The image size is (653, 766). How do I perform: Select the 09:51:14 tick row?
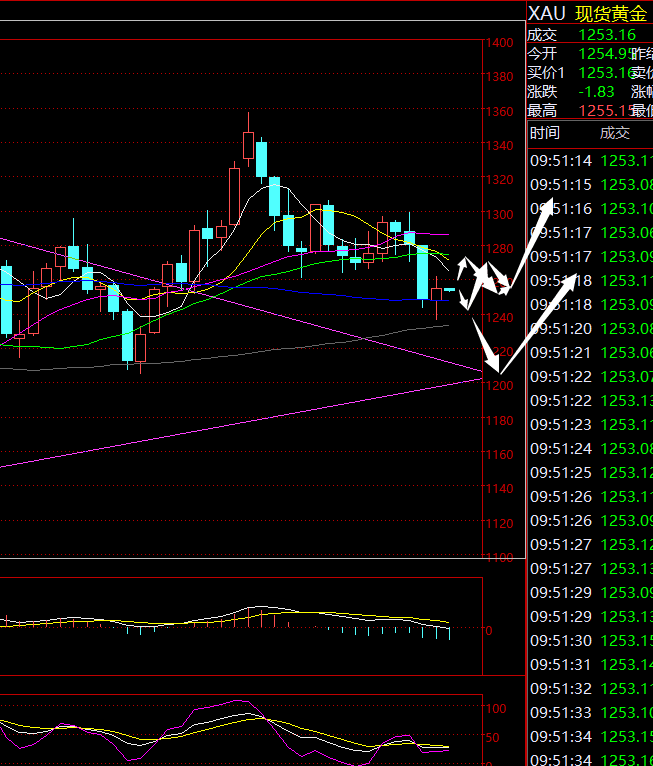coord(588,161)
